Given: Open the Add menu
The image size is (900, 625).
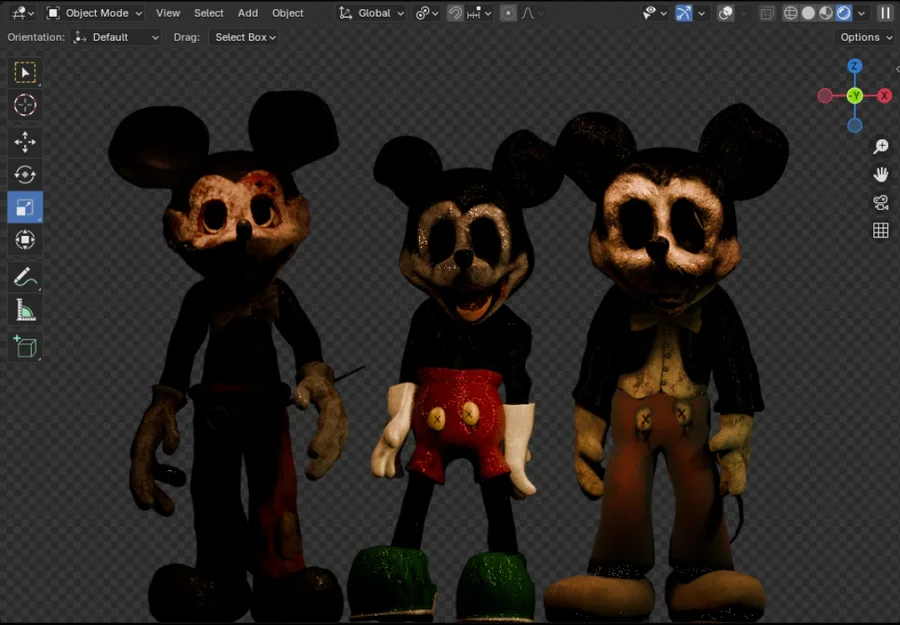Looking at the screenshot, I should point(248,13).
